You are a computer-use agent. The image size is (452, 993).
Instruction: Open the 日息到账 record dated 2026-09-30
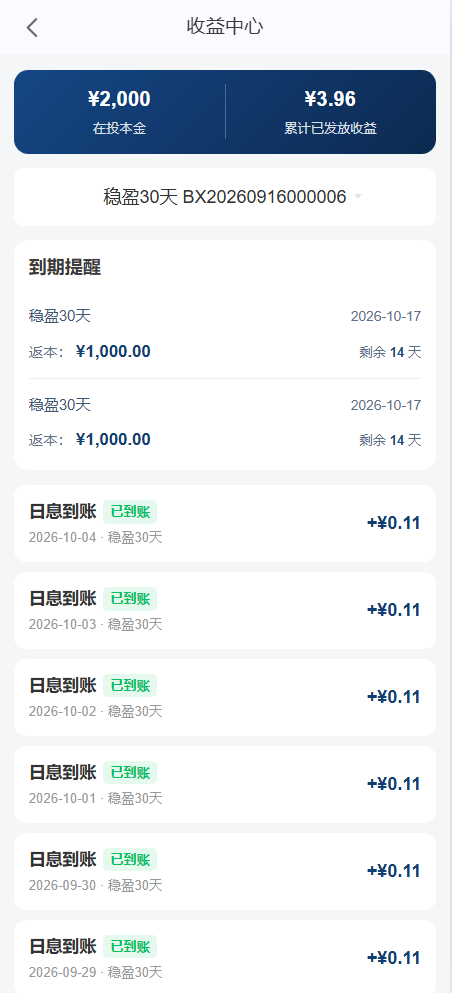(225, 871)
